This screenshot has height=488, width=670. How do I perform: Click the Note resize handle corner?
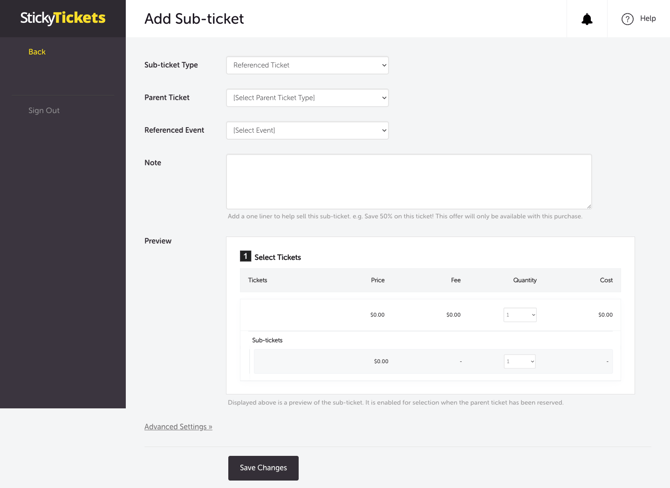[589, 206]
